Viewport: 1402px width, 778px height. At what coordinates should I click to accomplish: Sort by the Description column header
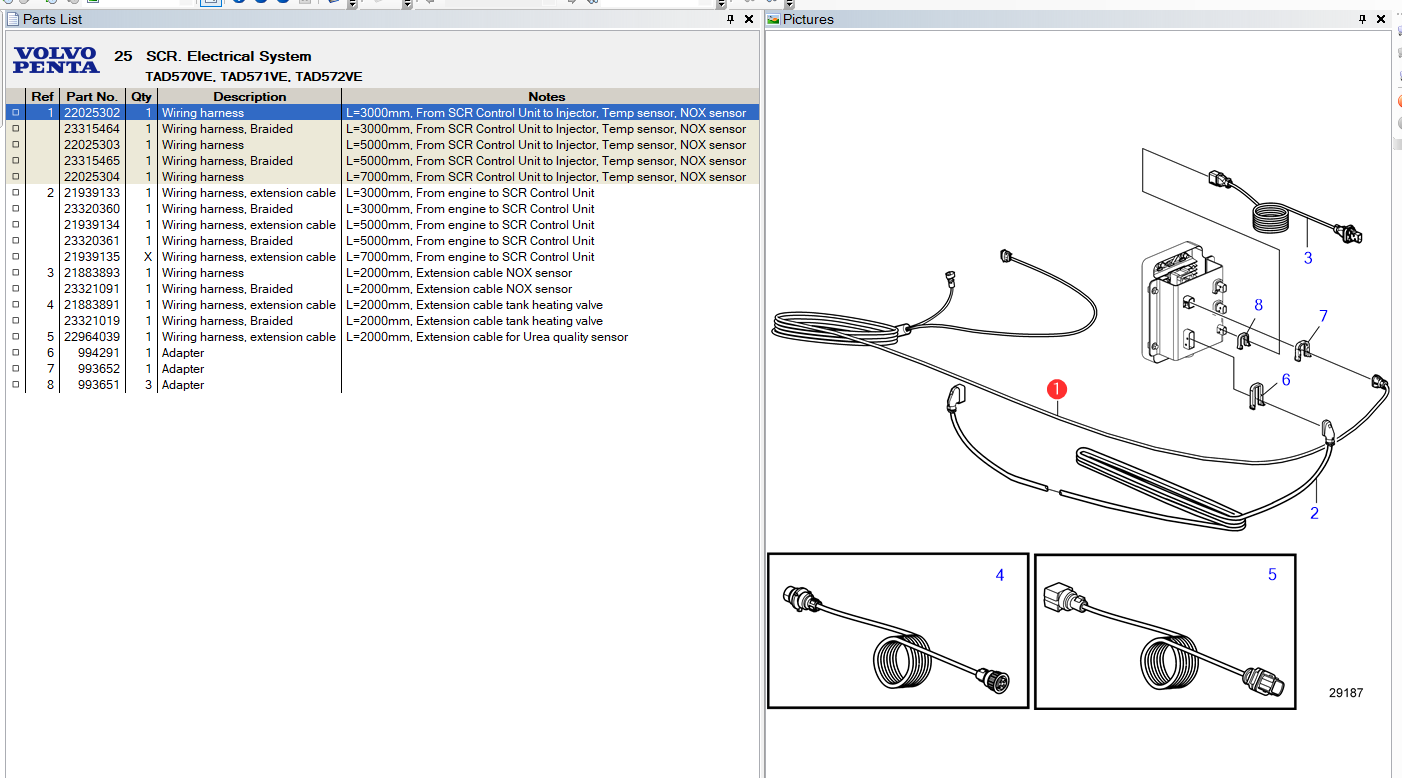(x=250, y=97)
